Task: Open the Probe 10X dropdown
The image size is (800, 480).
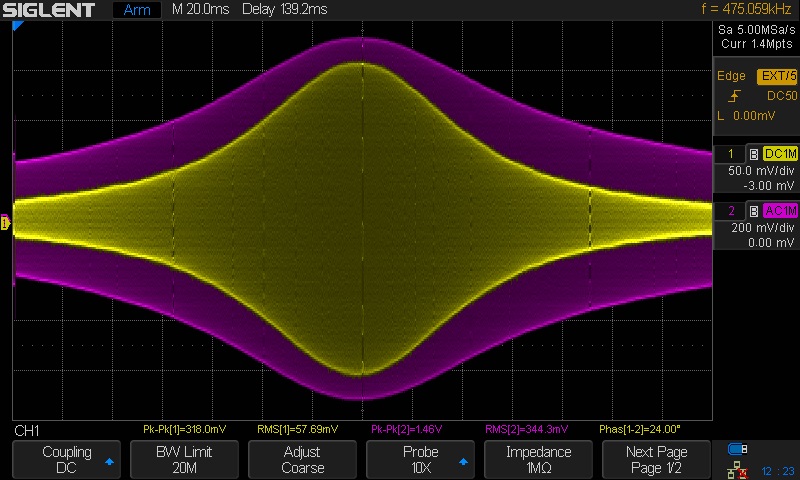Action: [420, 460]
